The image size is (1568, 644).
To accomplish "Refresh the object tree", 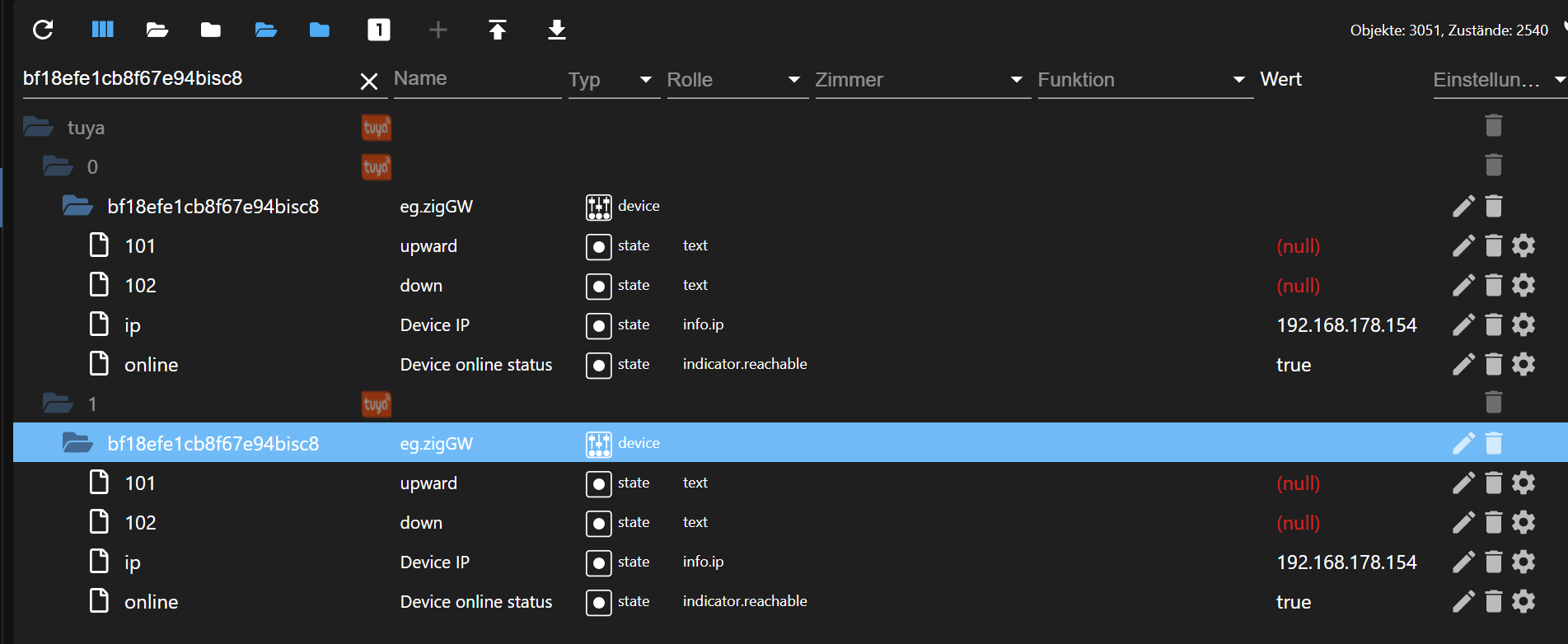I will [x=43, y=30].
